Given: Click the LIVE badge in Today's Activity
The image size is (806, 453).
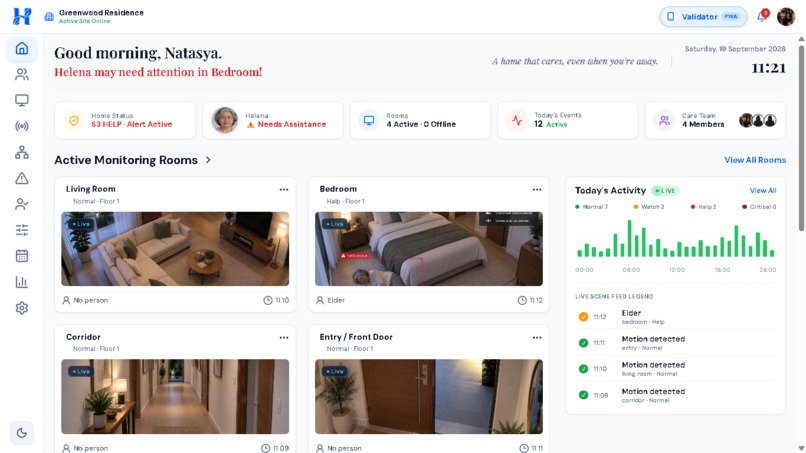Looking at the screenshot, I should click(x=665, y=191).
